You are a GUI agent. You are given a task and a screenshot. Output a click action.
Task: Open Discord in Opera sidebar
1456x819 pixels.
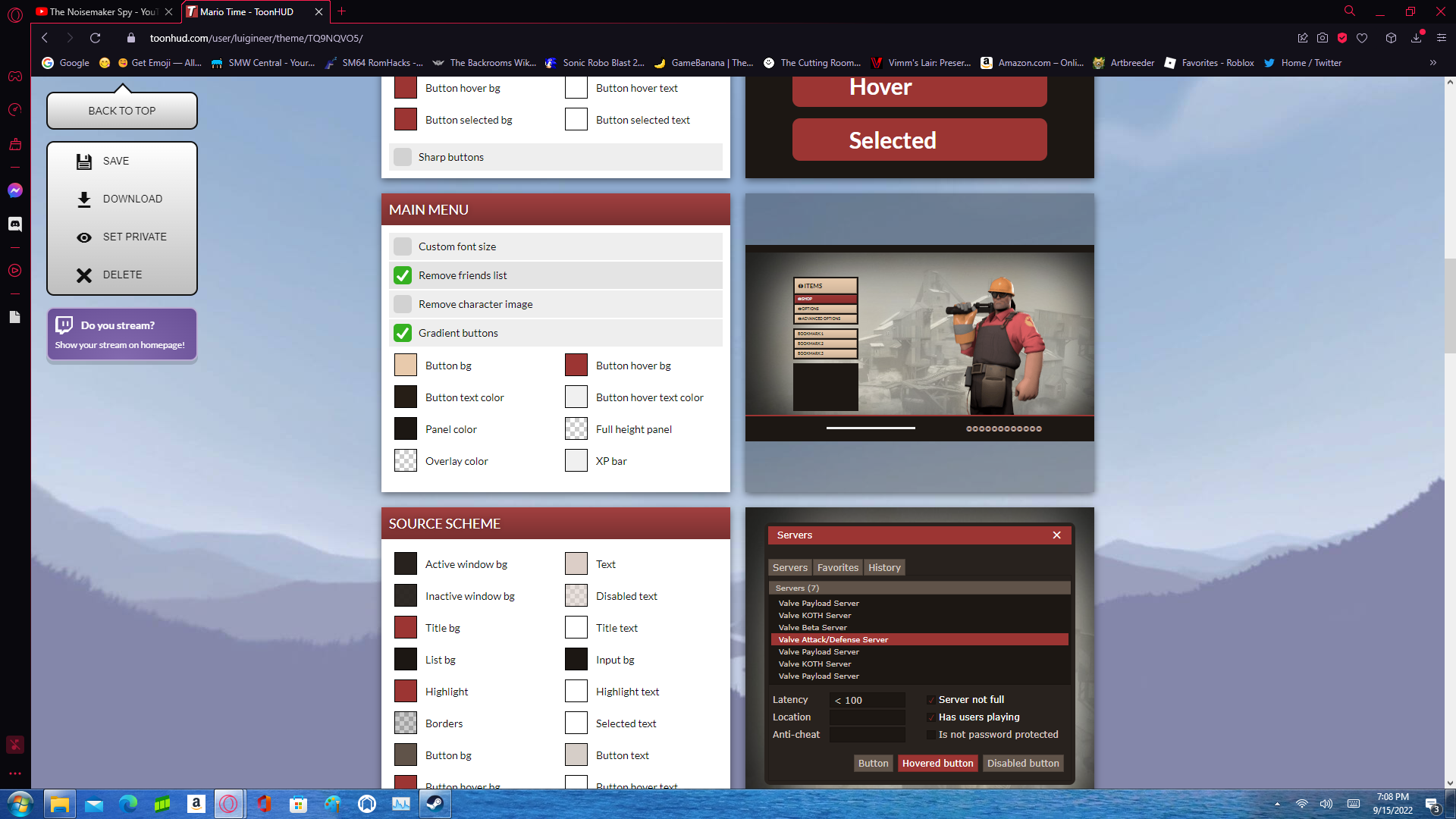tap(15, 224)
